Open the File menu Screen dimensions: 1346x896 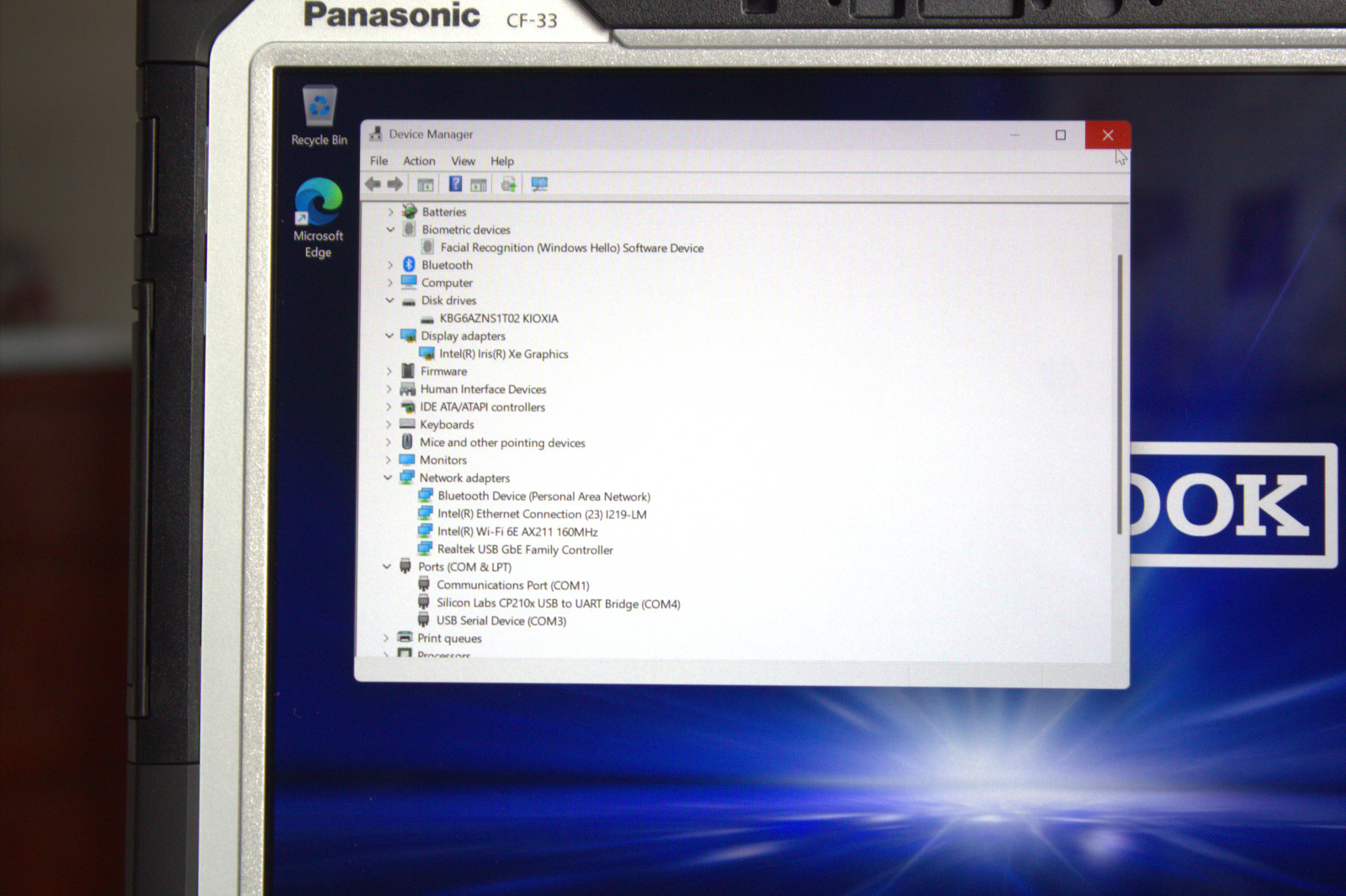click(379, 161)
